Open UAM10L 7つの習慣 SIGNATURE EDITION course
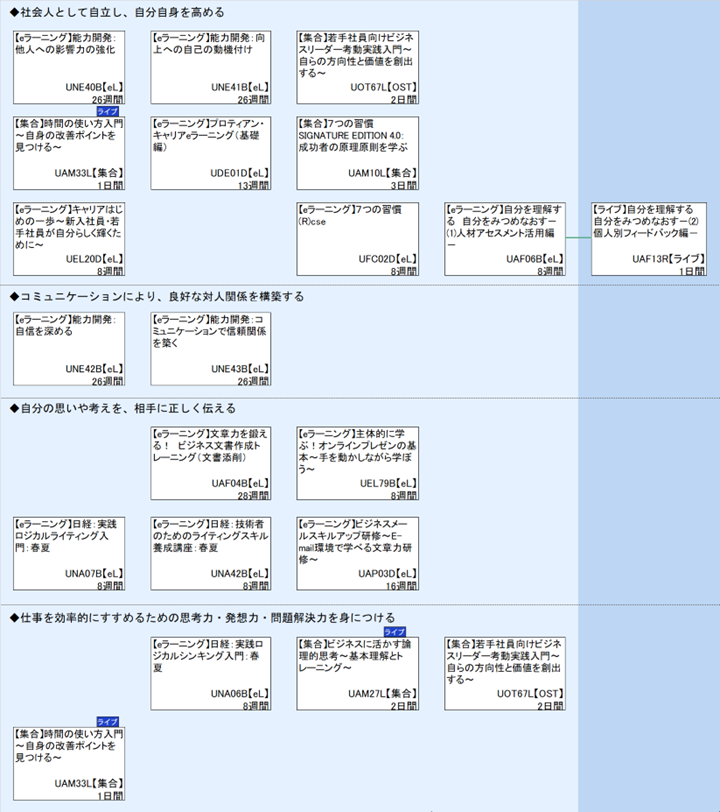 357,153
